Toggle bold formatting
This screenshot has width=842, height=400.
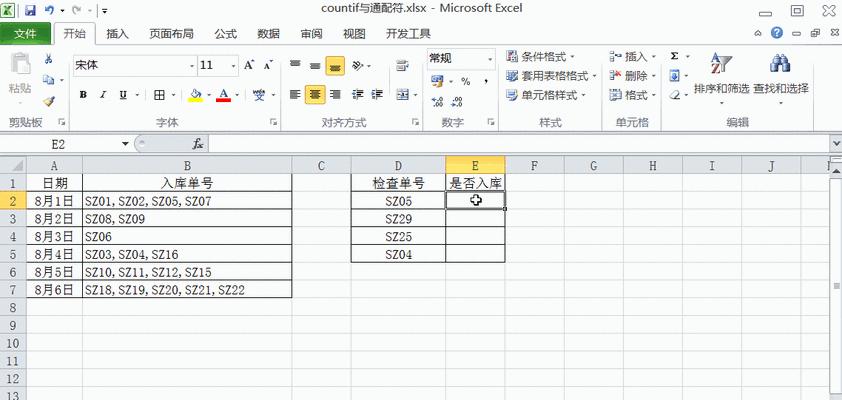(84, 95)
